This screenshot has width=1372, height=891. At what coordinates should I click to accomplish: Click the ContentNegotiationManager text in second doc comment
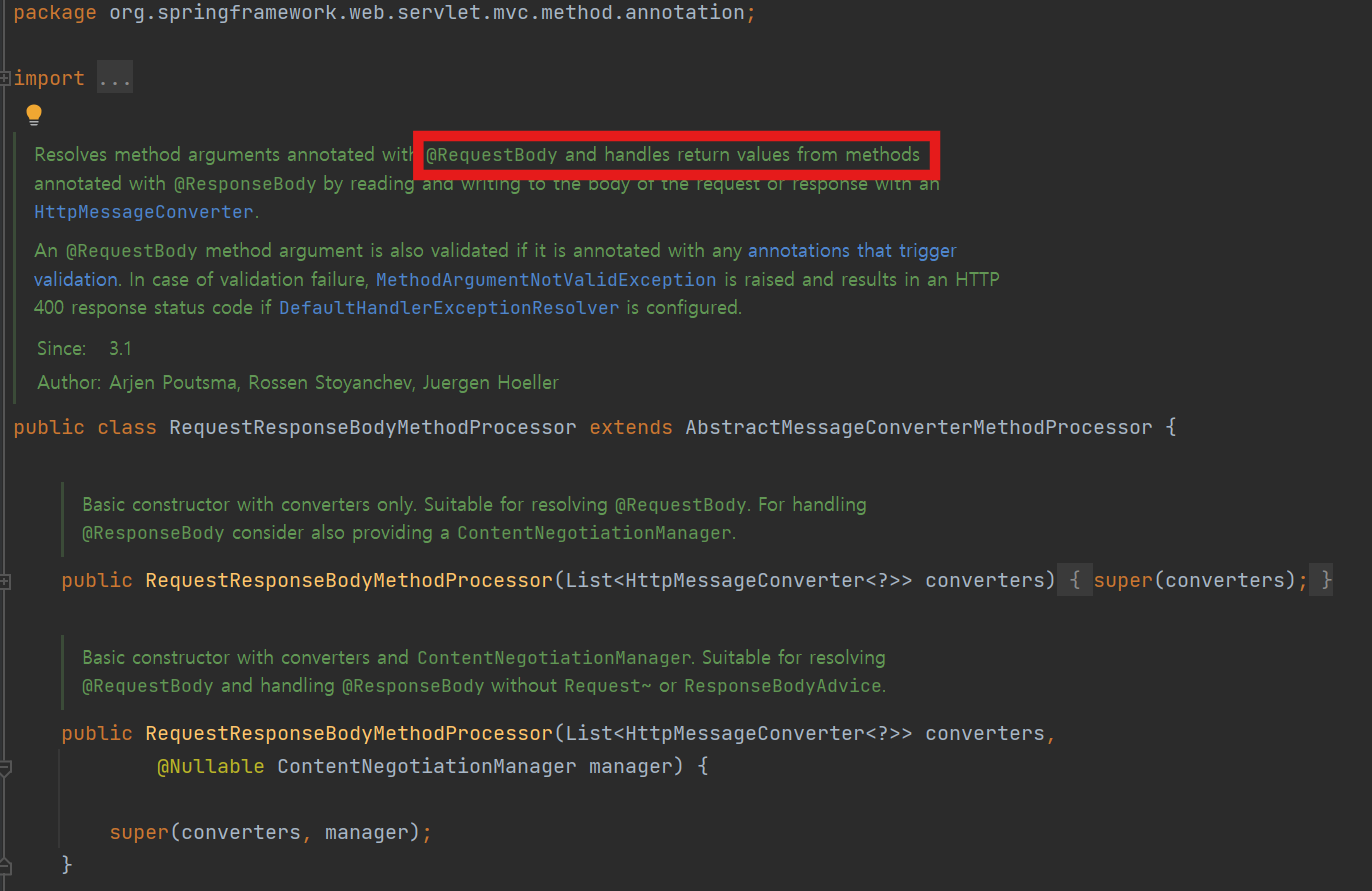pos(553,658)
